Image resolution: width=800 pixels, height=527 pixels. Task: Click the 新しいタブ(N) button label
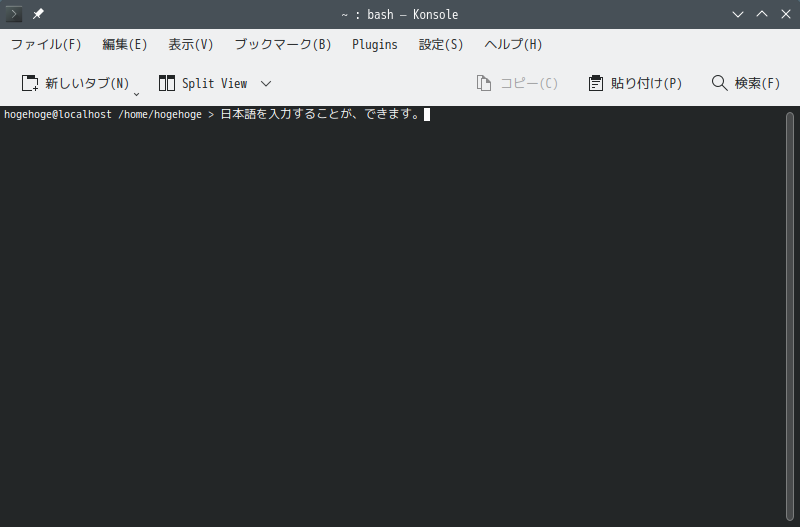coord(87,83)
